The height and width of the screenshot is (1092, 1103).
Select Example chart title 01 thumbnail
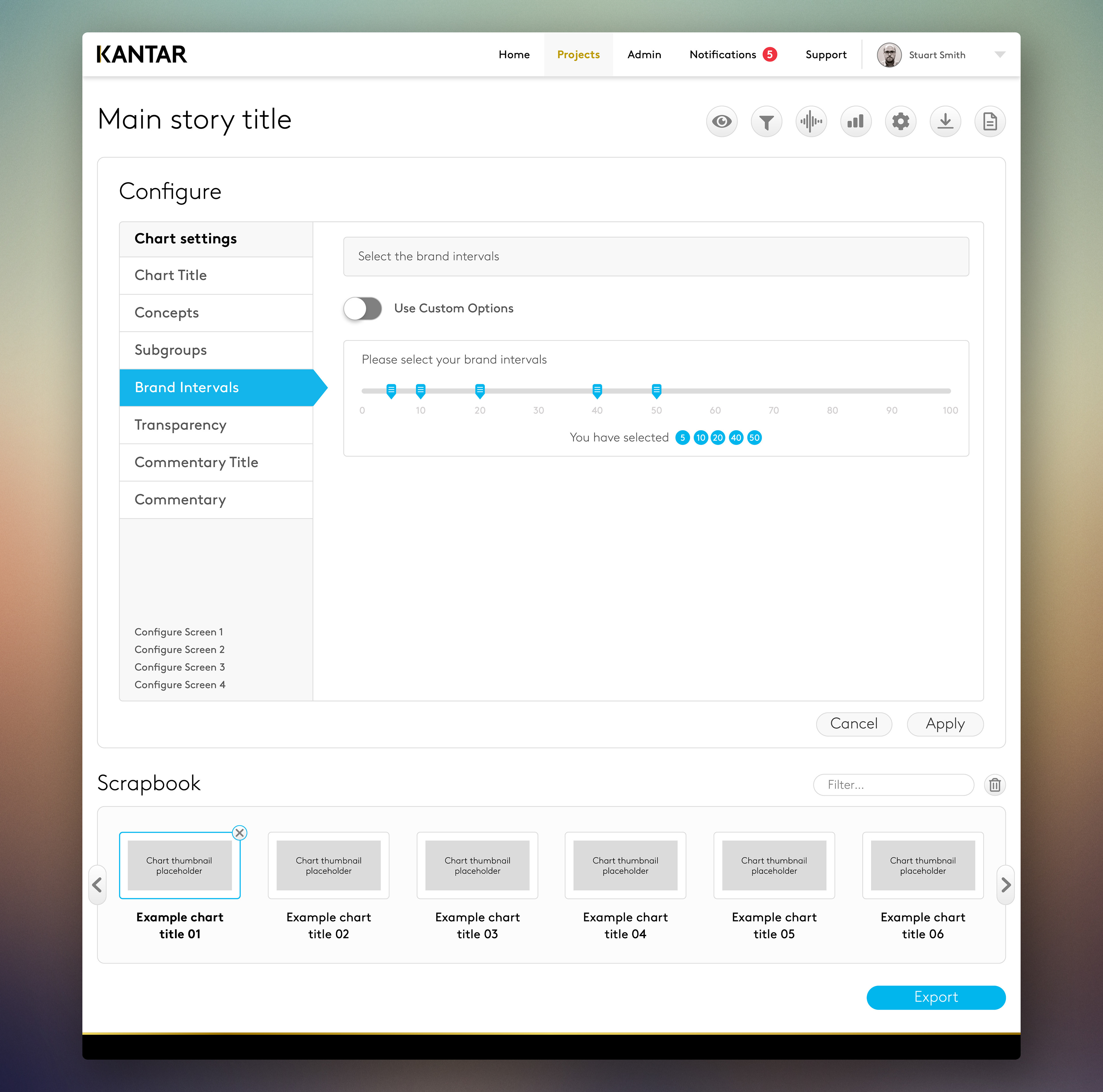[x=180, y=865]
